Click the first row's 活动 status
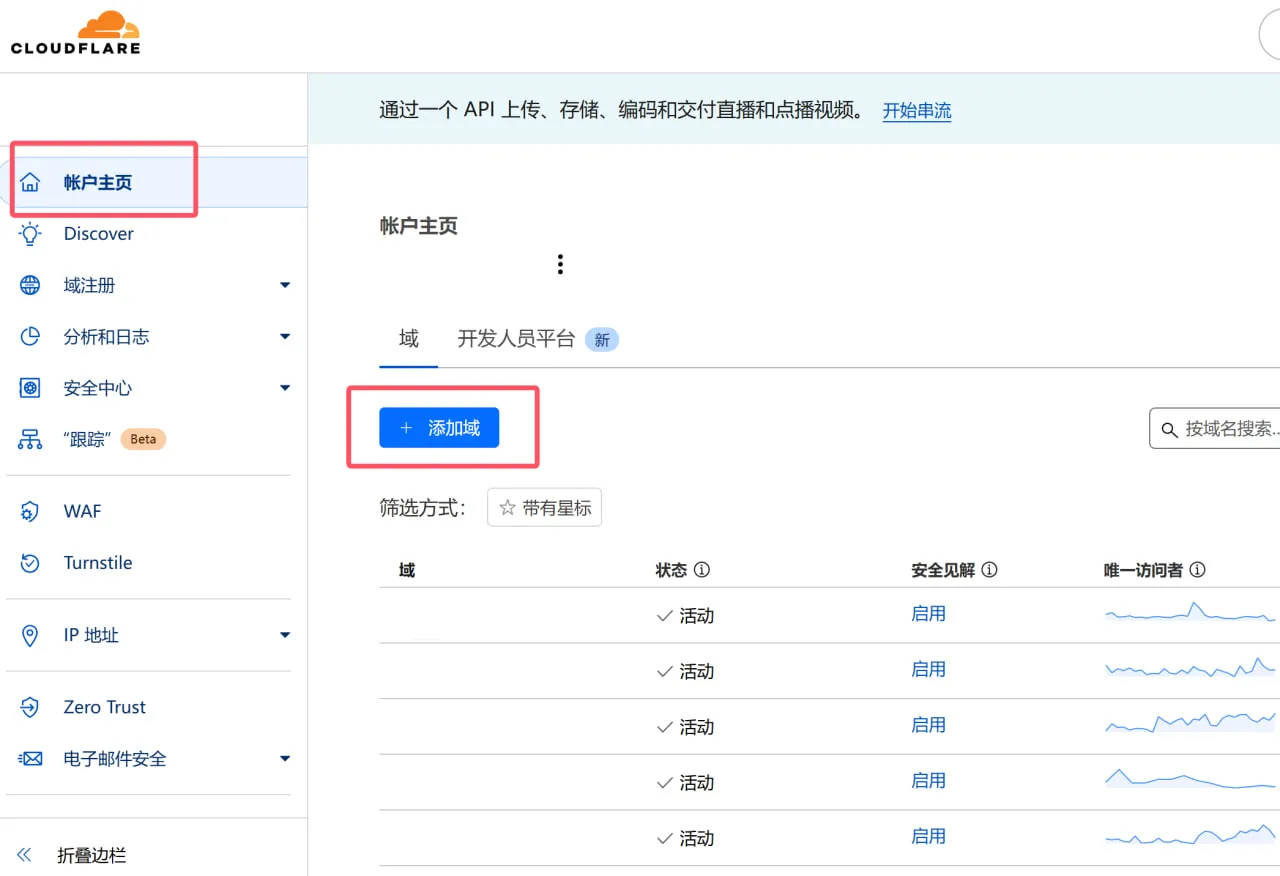 685,616
